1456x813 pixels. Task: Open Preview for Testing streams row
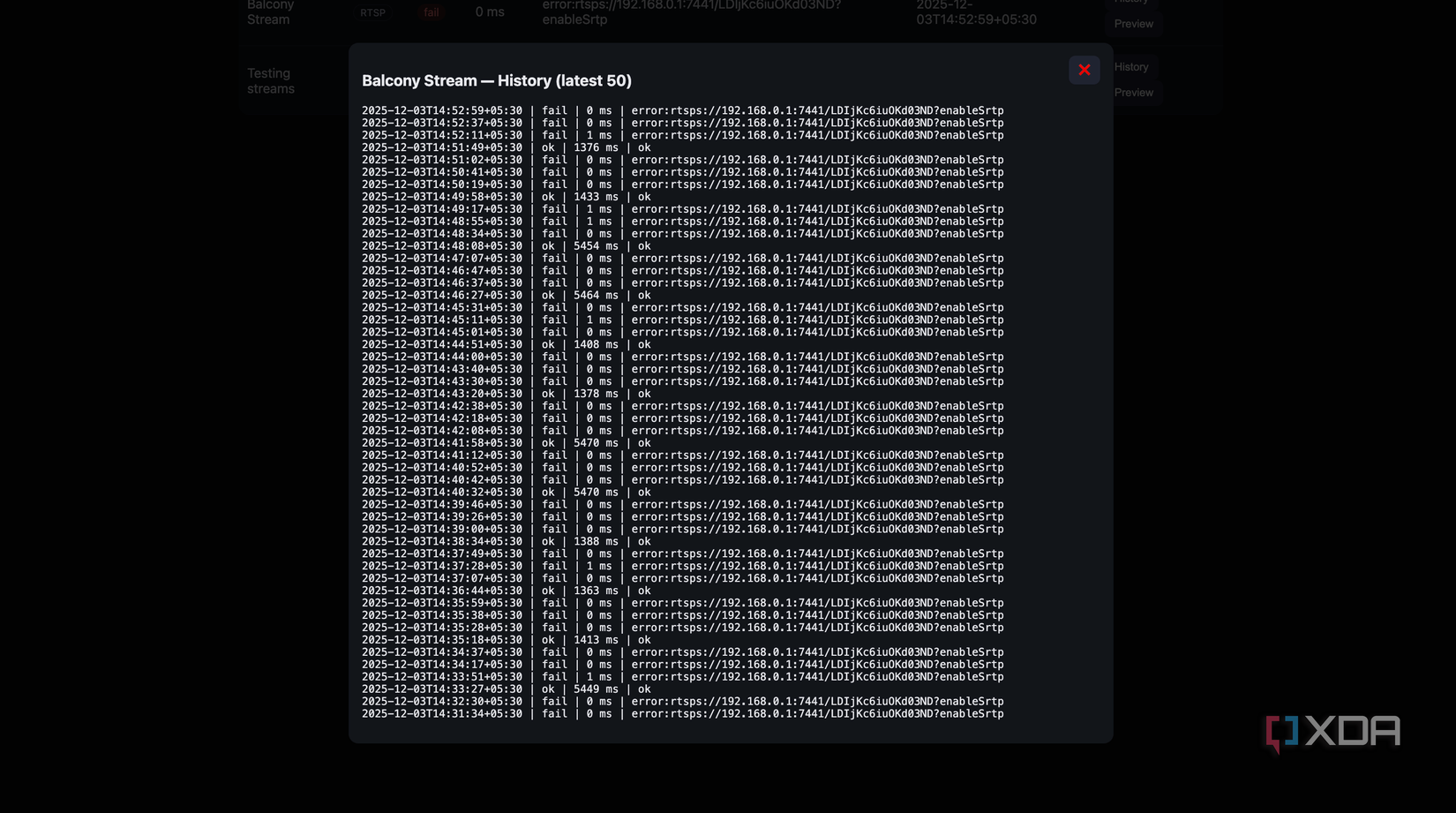pos(1133,93)
